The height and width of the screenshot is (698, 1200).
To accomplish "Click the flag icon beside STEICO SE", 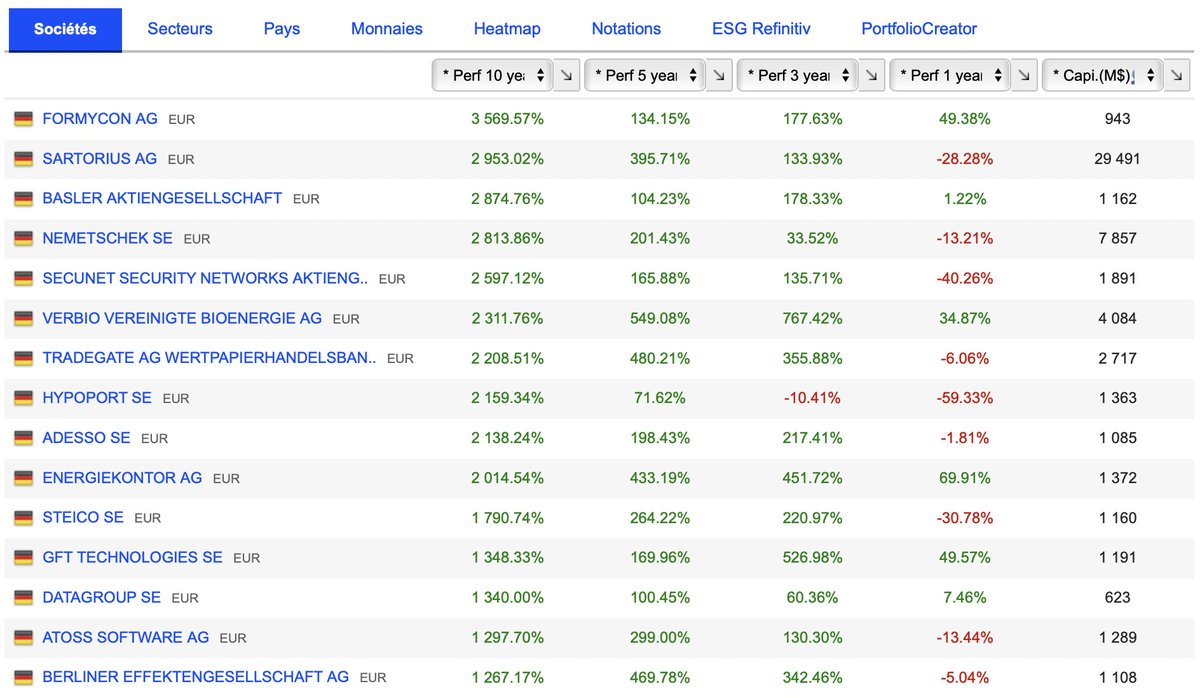I will click(23, 518).
